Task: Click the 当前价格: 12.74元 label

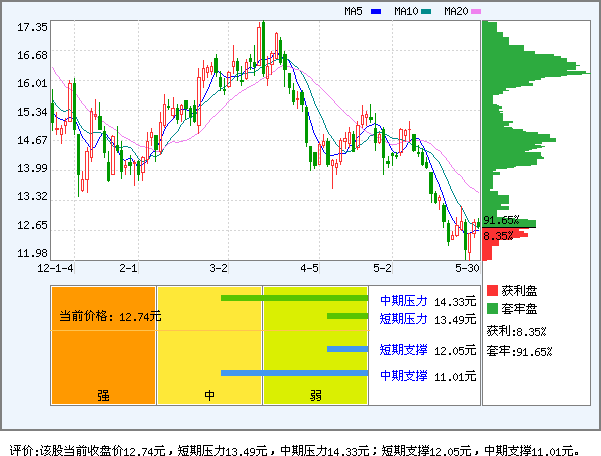Action: pyautogui.click(x=110, y=317)
